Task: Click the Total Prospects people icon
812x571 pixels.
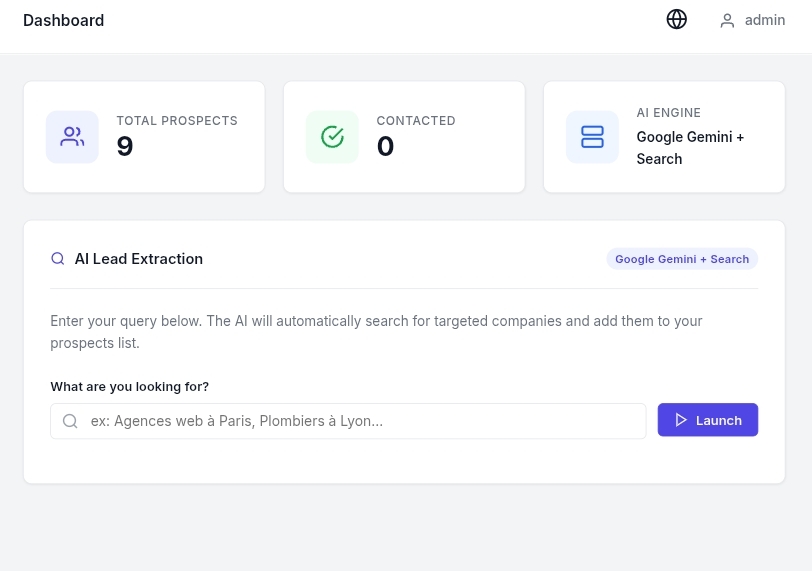Action: 72,137
